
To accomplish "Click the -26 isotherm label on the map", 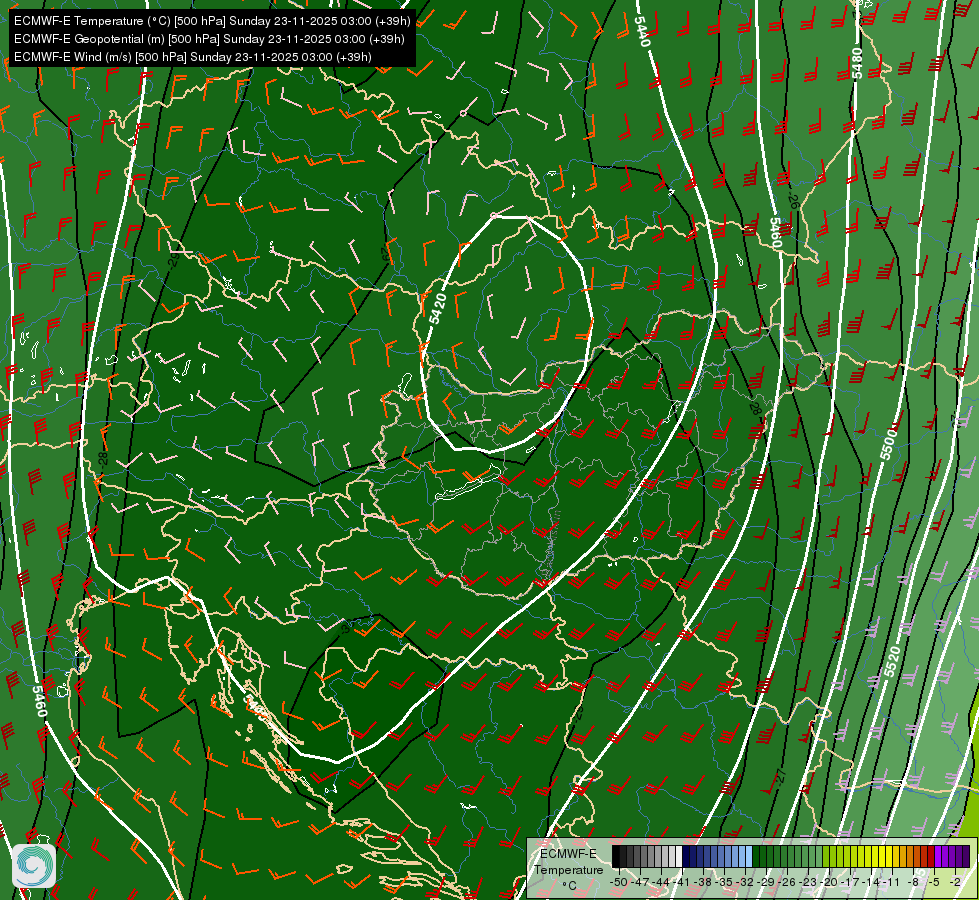I will tap(793, 201).
